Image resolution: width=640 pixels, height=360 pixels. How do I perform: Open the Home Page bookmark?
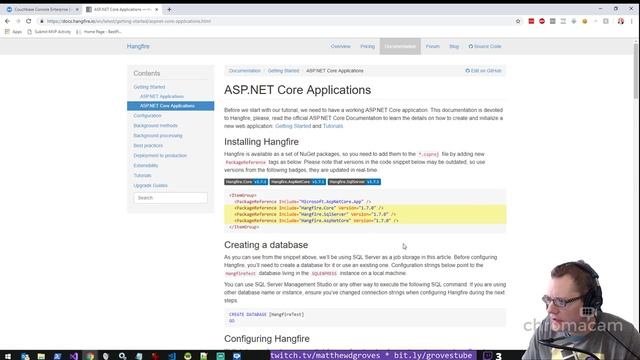[x=99, y=32]
